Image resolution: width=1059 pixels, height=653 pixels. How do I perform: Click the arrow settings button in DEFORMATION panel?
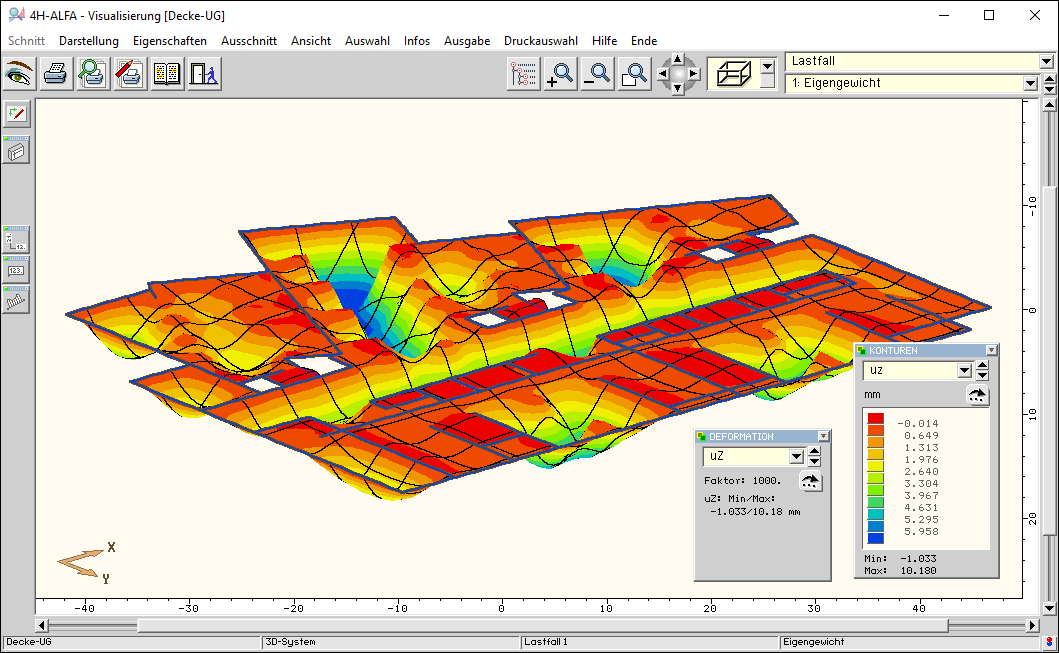(x=811, y=482)
